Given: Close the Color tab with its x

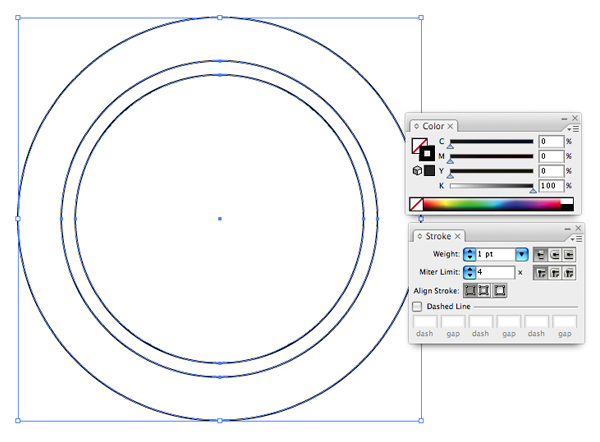Looking at the screenshot, I should pyautogui.click(x=450, y=126).
